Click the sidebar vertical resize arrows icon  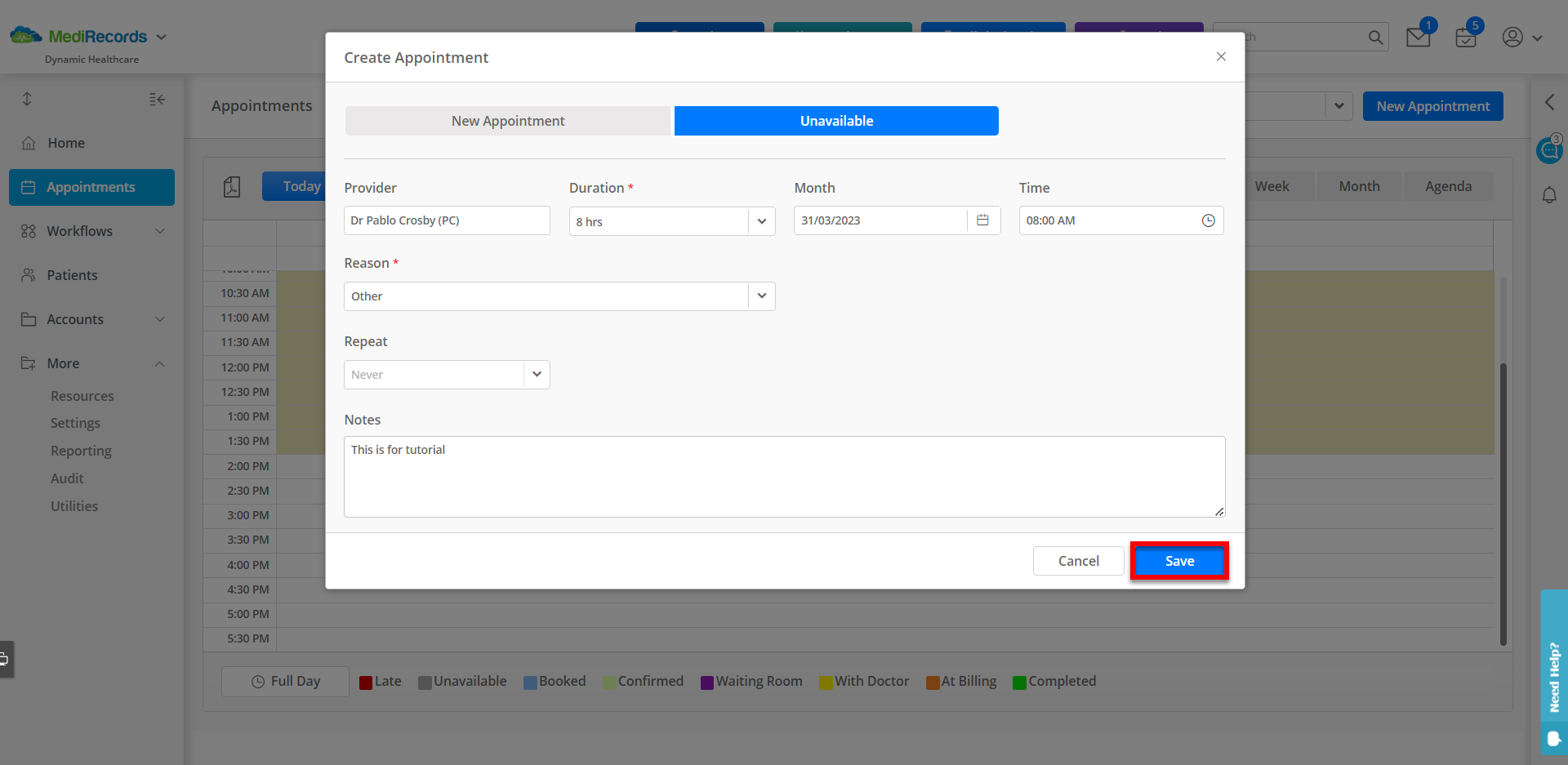pyautogui.click(x=27, y=99)
